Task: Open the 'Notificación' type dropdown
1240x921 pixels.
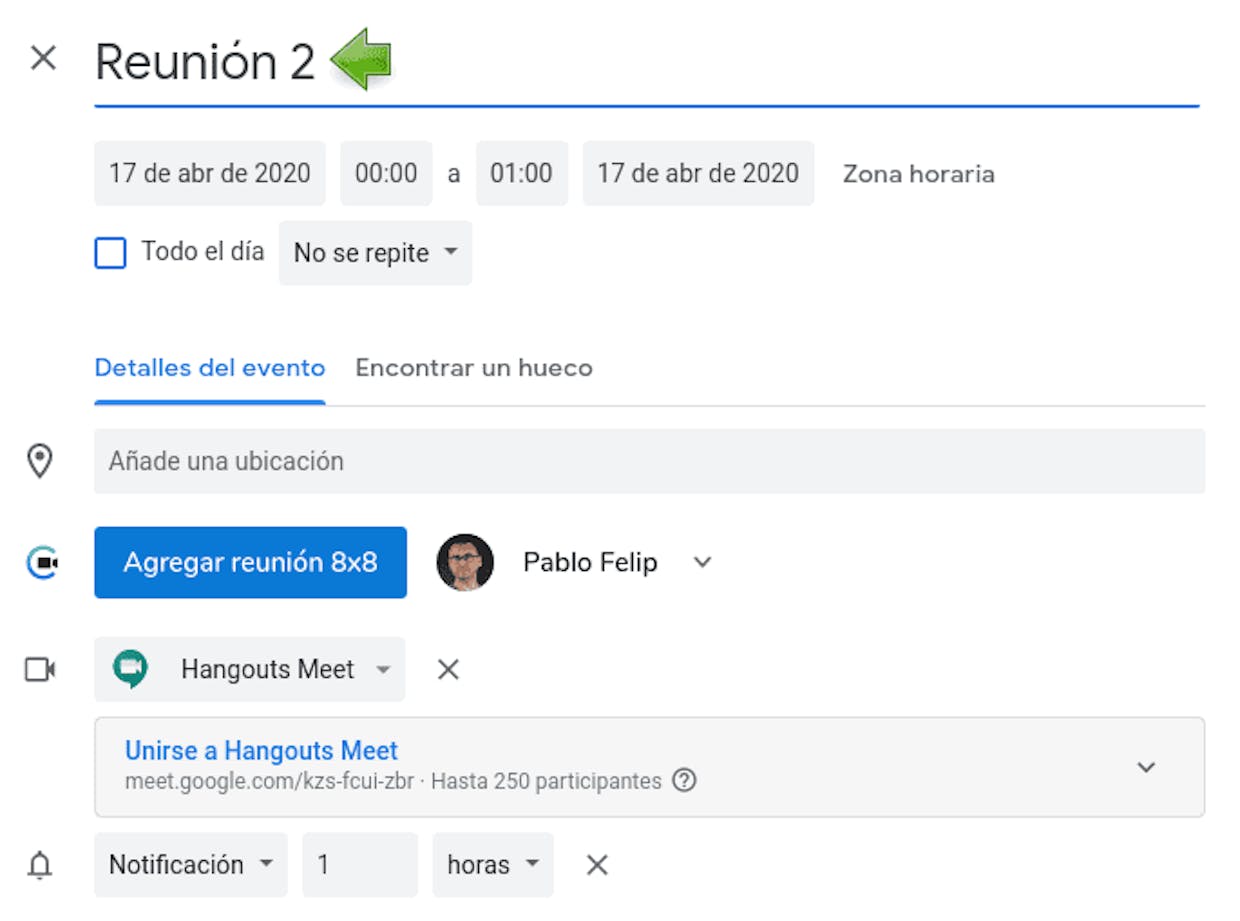Action: click(191, 865)
